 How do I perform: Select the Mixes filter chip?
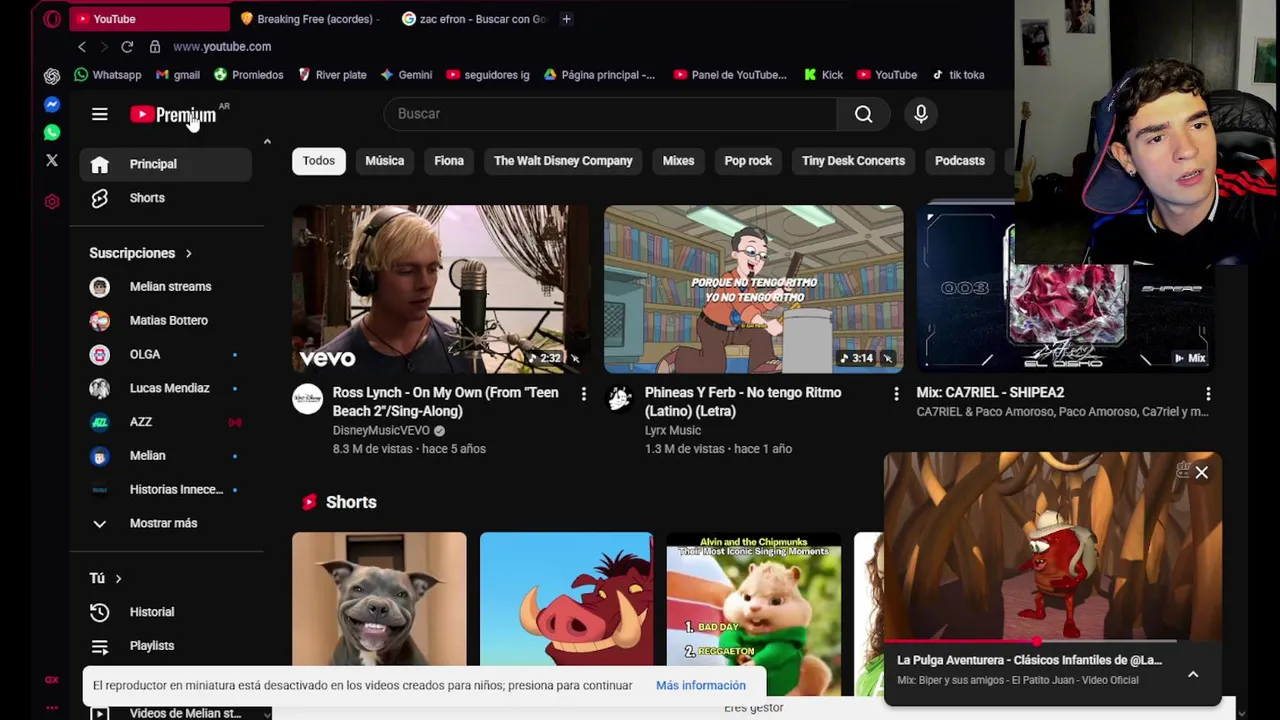tap(678, 161)
